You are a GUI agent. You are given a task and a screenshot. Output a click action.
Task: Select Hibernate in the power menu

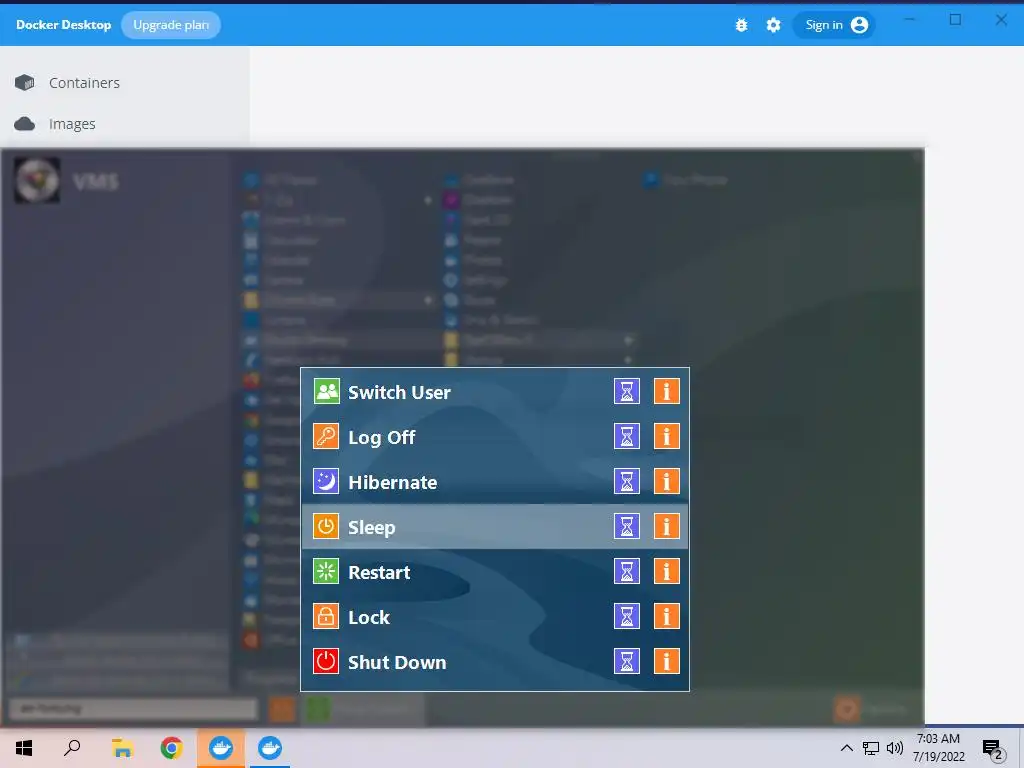click(x=494, y=482)
